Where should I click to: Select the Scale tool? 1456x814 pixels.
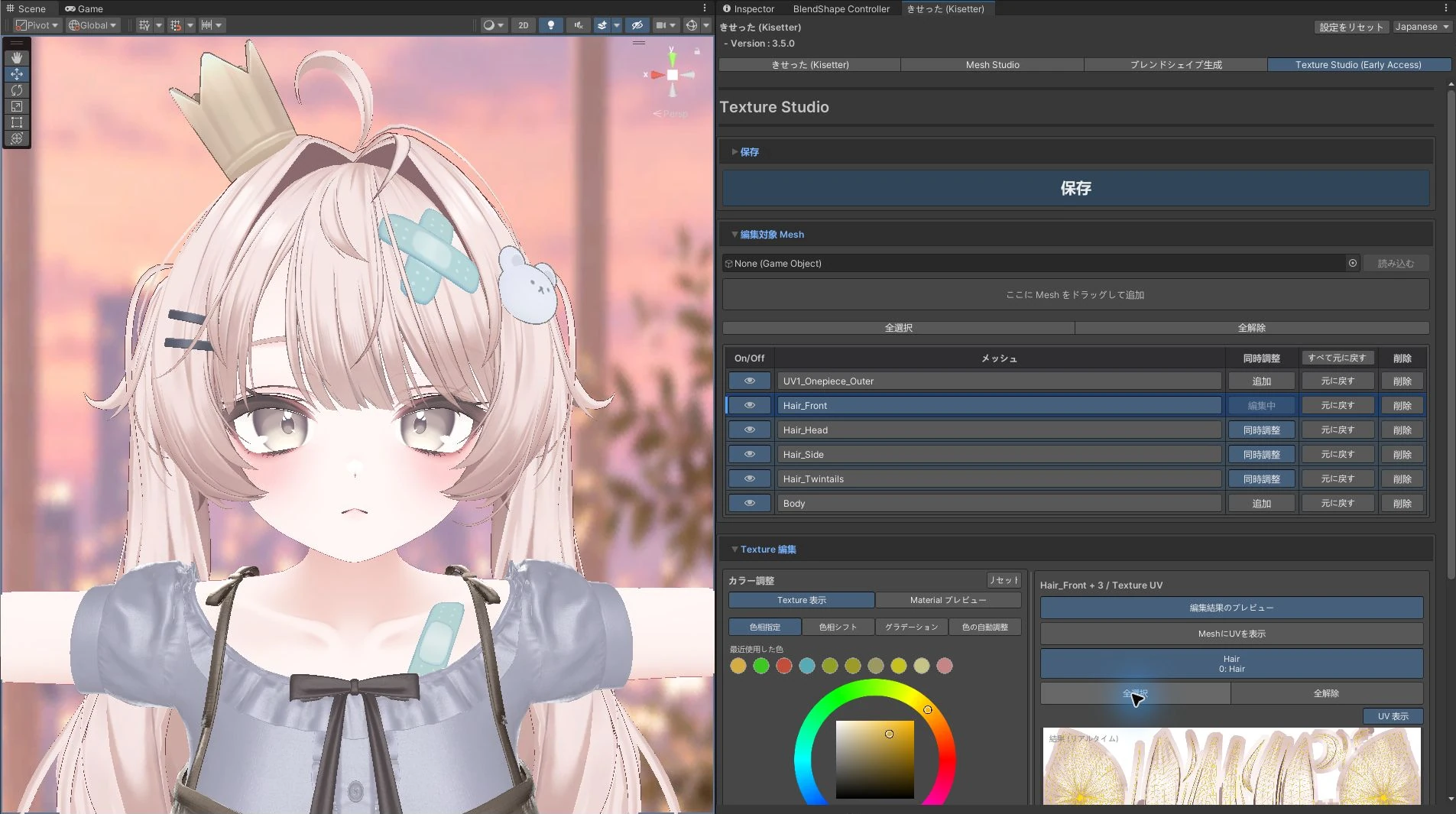tap(17, 106)
